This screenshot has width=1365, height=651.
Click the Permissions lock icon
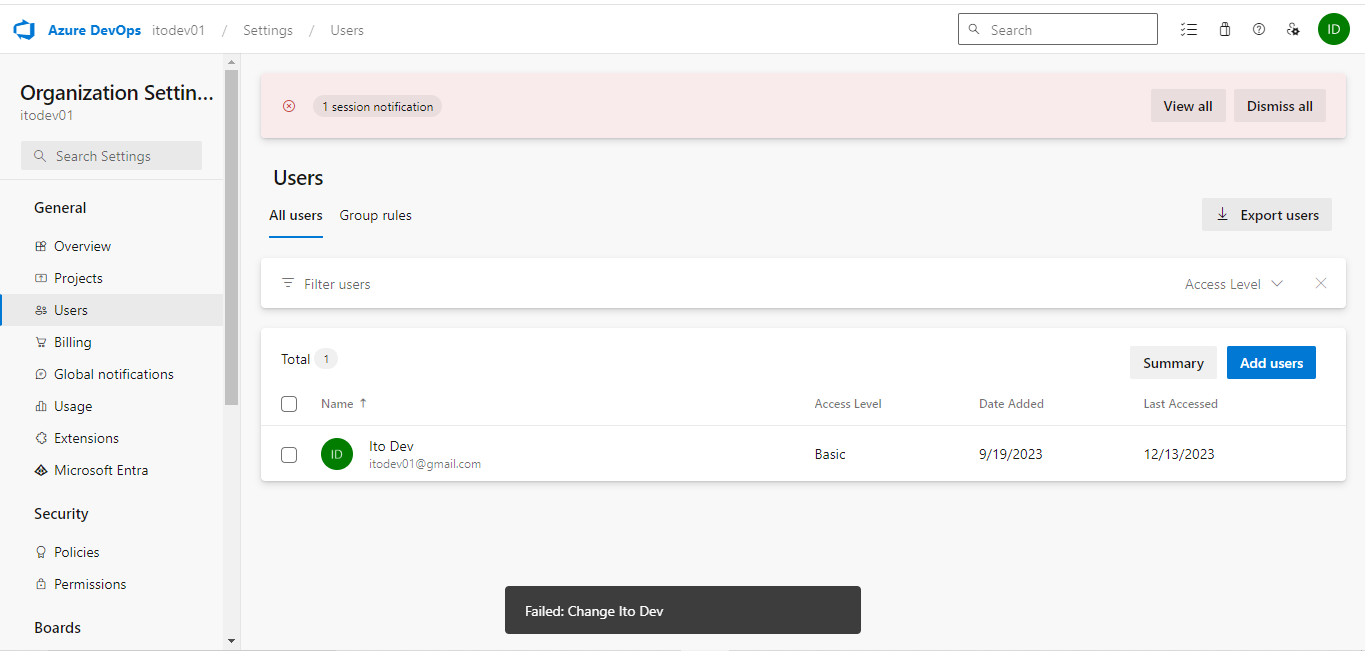[x=41, y=584]
